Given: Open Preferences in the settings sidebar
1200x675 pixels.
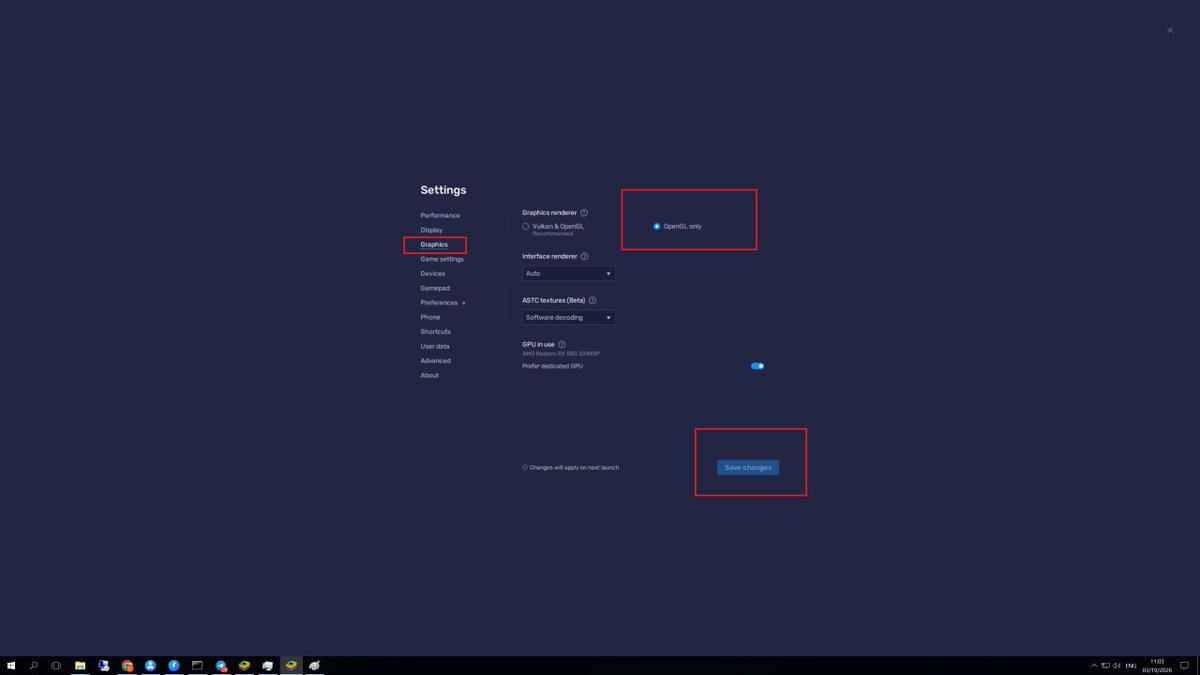Looking at the screenshot, I should (x=439, y=302).
